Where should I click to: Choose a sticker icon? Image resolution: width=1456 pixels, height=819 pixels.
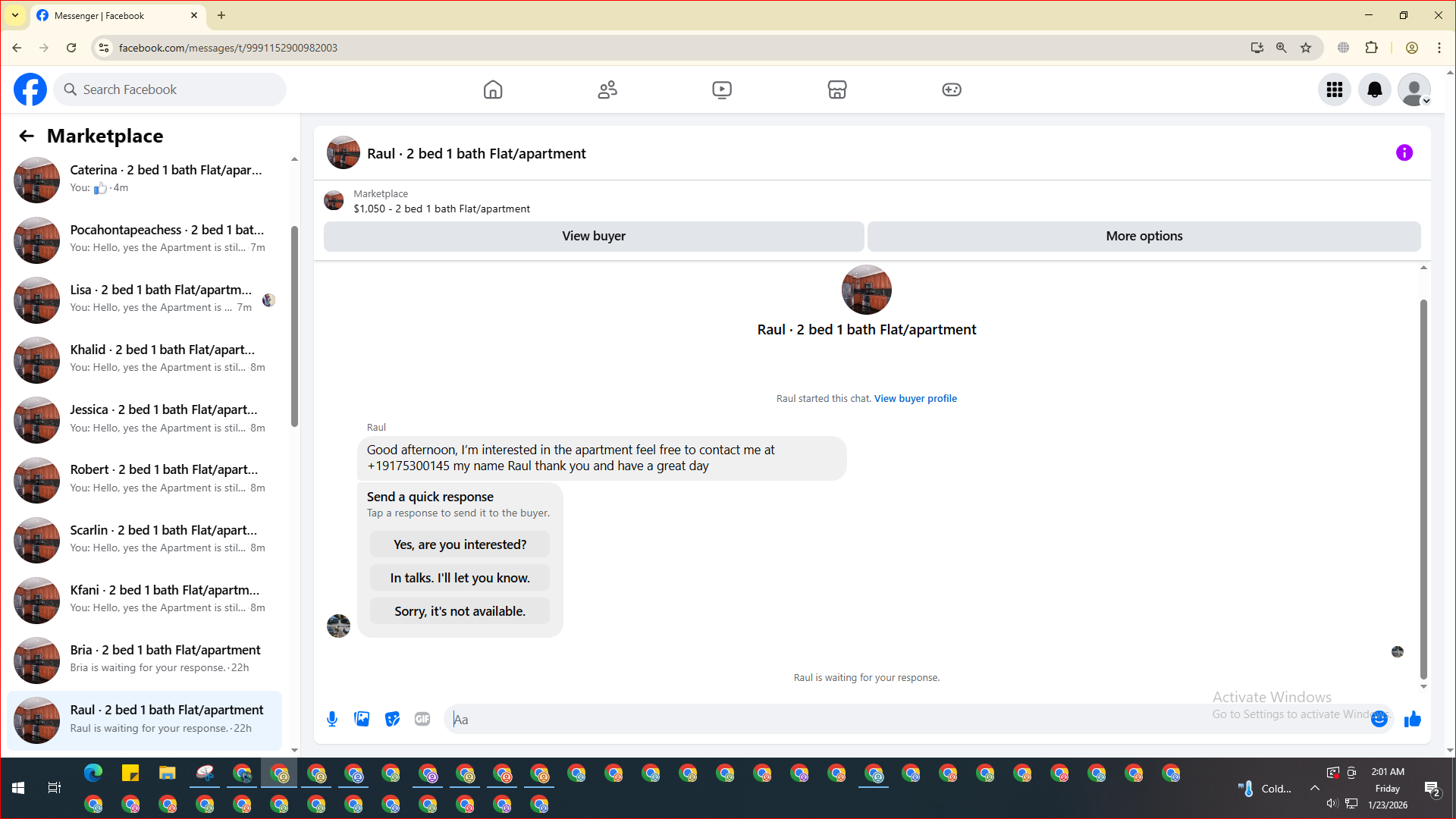(392, 719)
